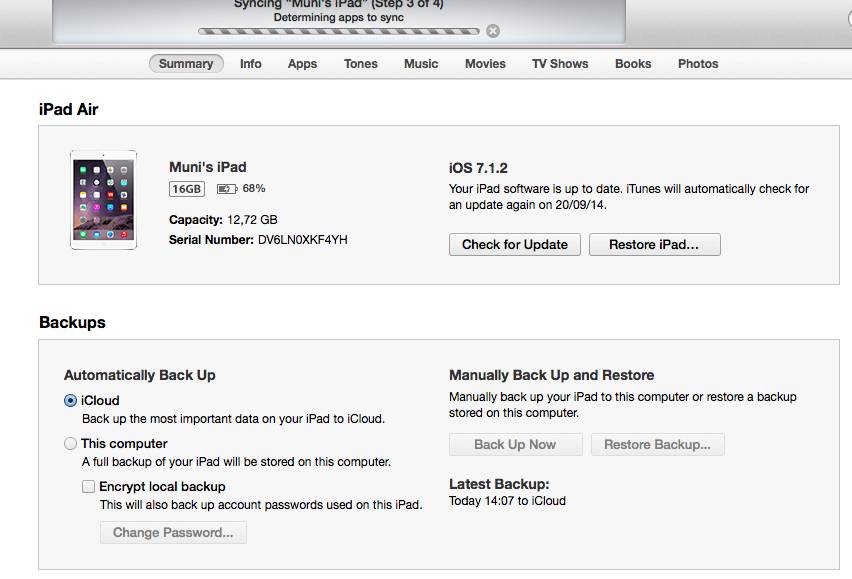Click Check for Update button
Viewport: 852px width, 579px height.
(x=515, y=244)
